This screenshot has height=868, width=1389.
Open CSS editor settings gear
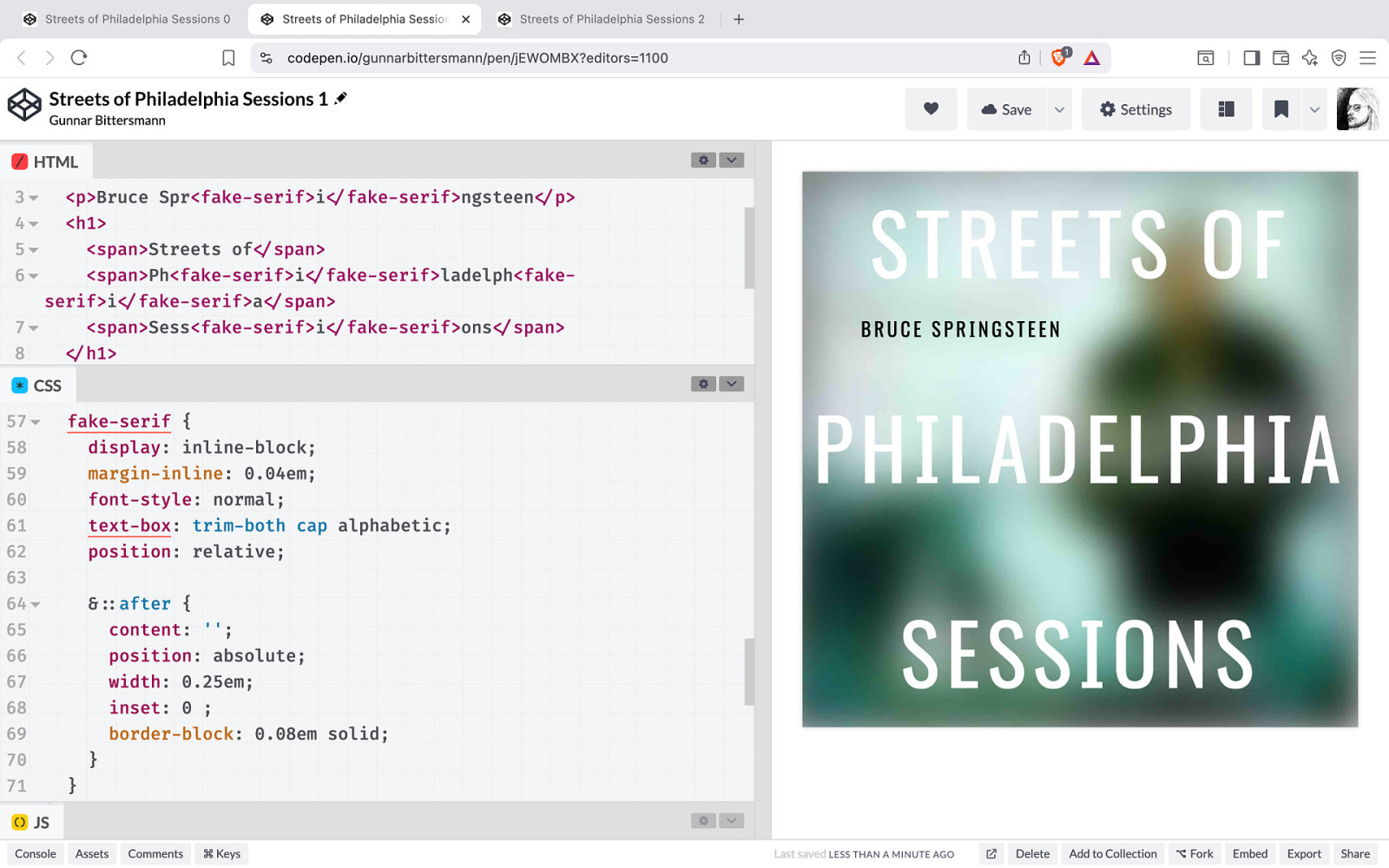(x=703, y=385)
